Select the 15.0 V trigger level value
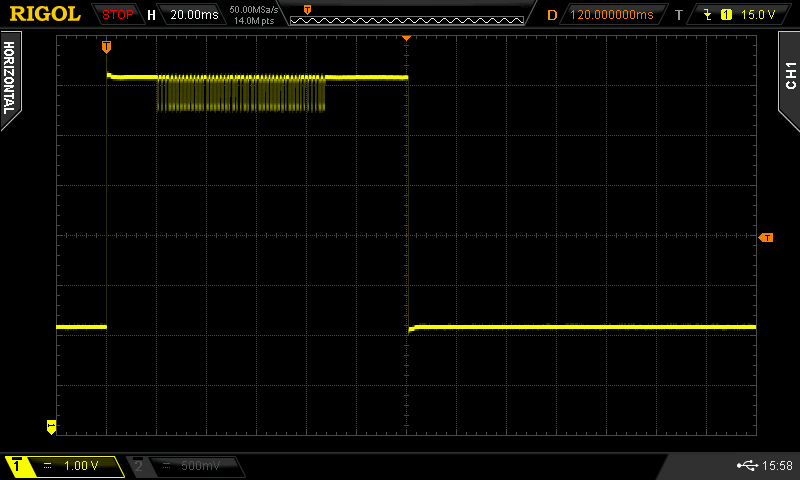 pos(757,15)
